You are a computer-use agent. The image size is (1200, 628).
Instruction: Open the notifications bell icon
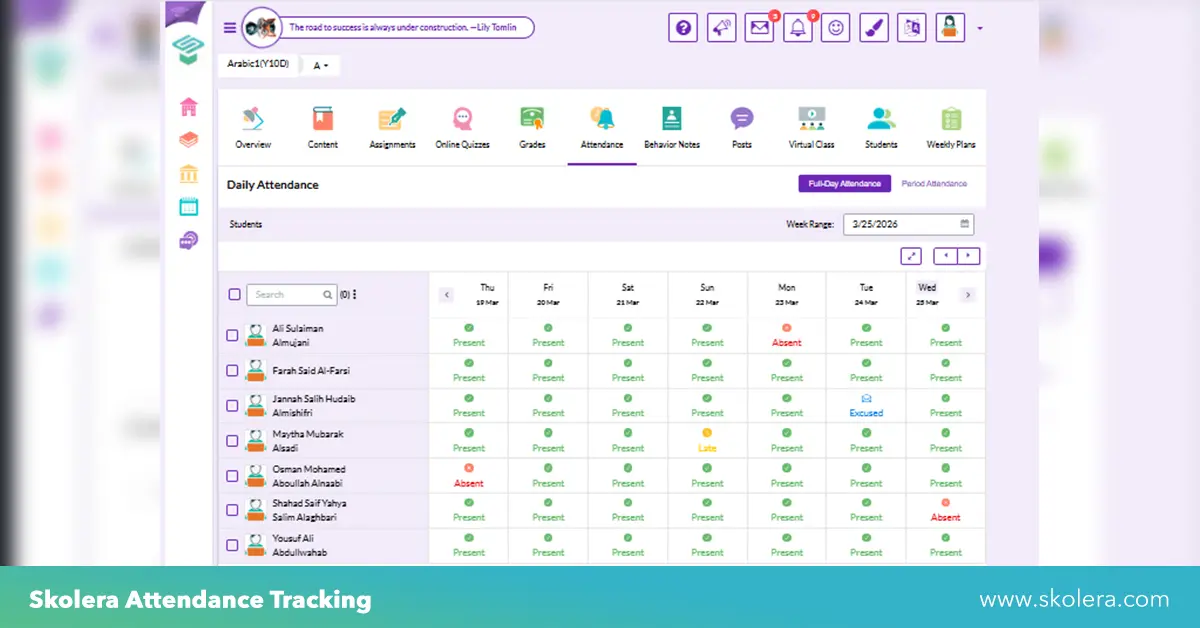coord(797,28)
